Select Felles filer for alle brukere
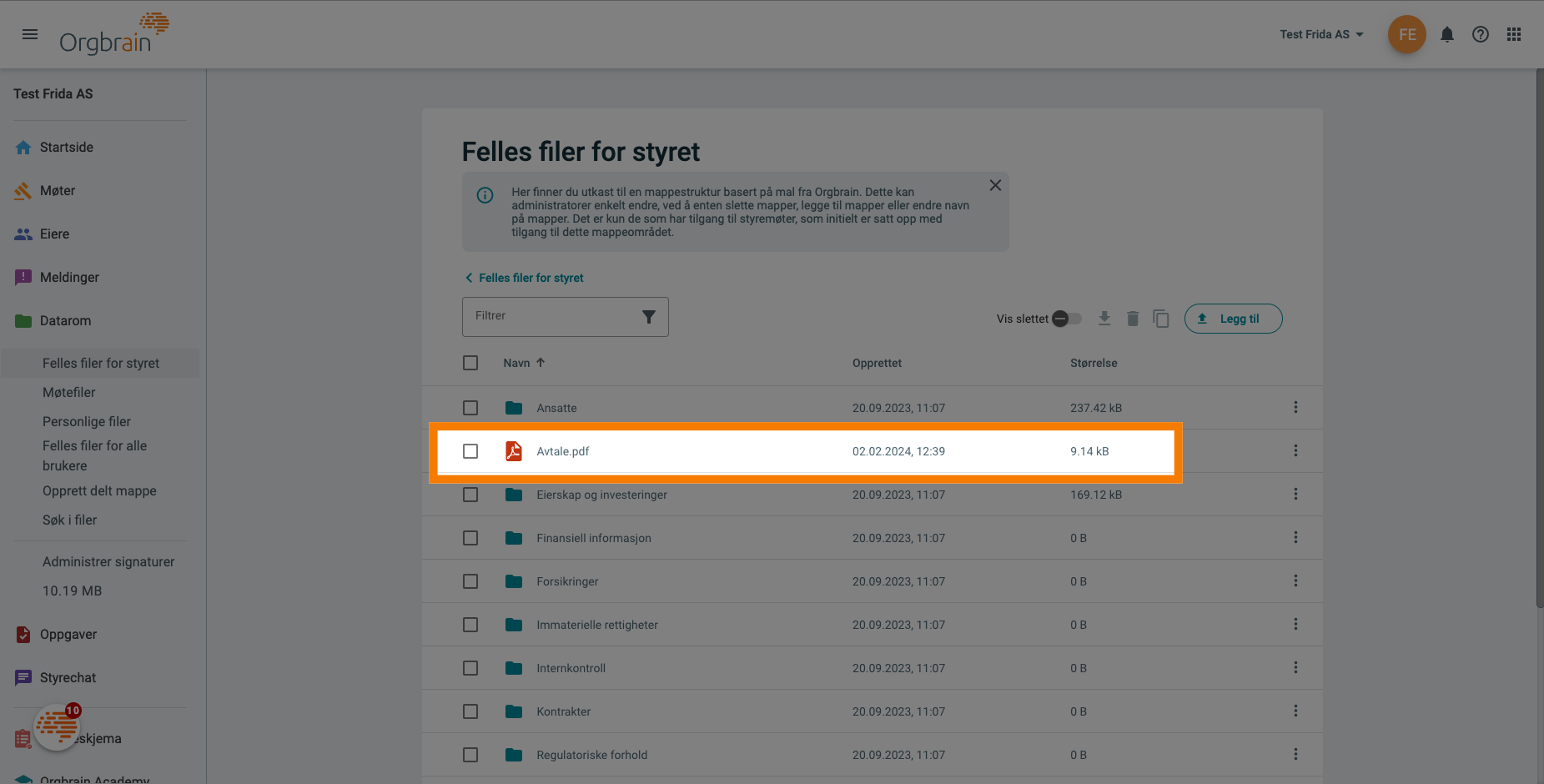This screenshot has height=784, width=1544. pos(94,455)
